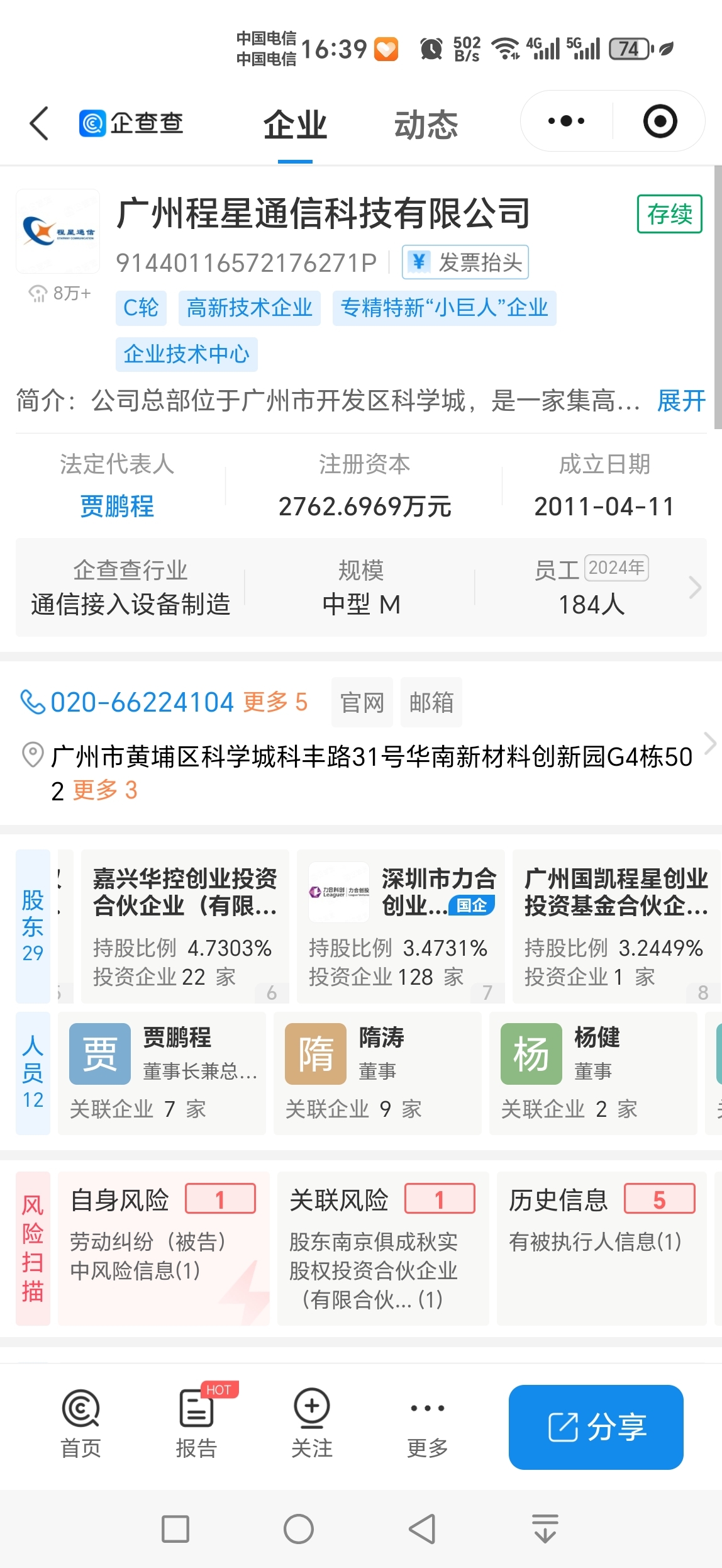Open person 贾鹏程 董事长 card

click(162, 1073)
